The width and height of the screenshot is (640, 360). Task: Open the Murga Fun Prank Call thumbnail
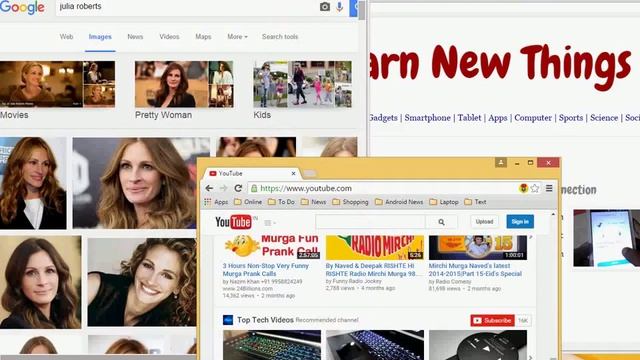pos(271,247)
